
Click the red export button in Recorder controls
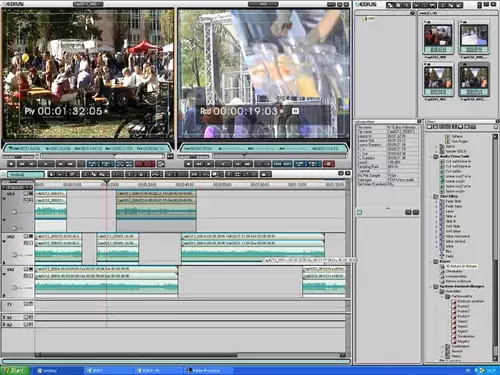[329, 164]
